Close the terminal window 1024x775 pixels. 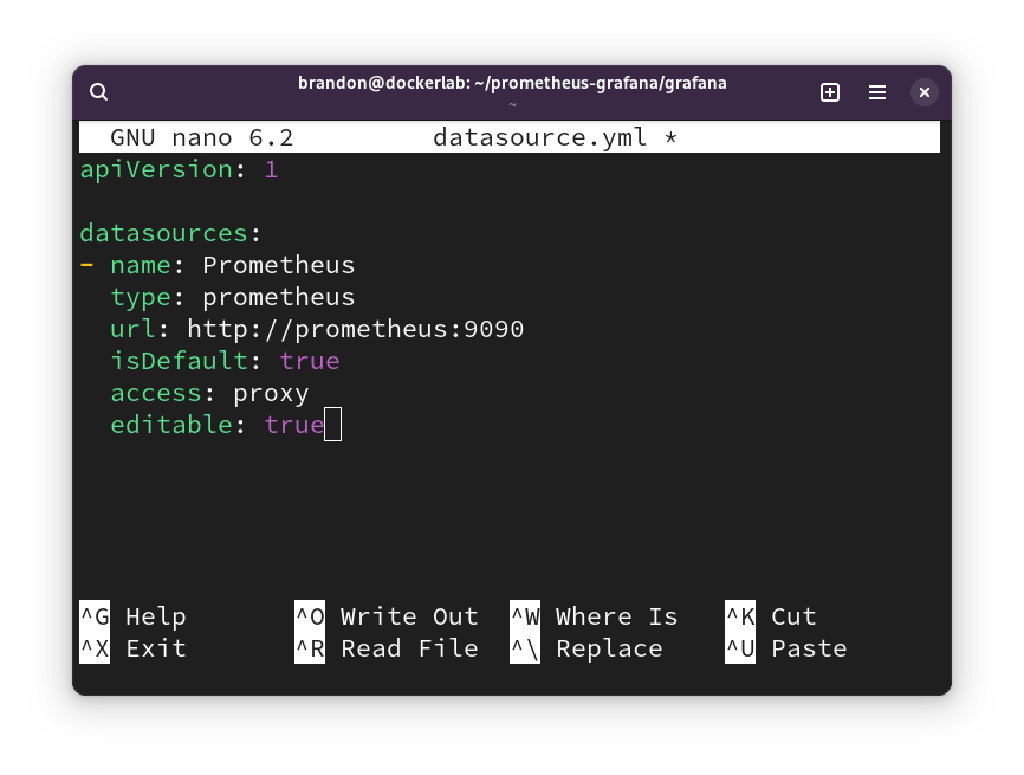(x=924, y=91)
